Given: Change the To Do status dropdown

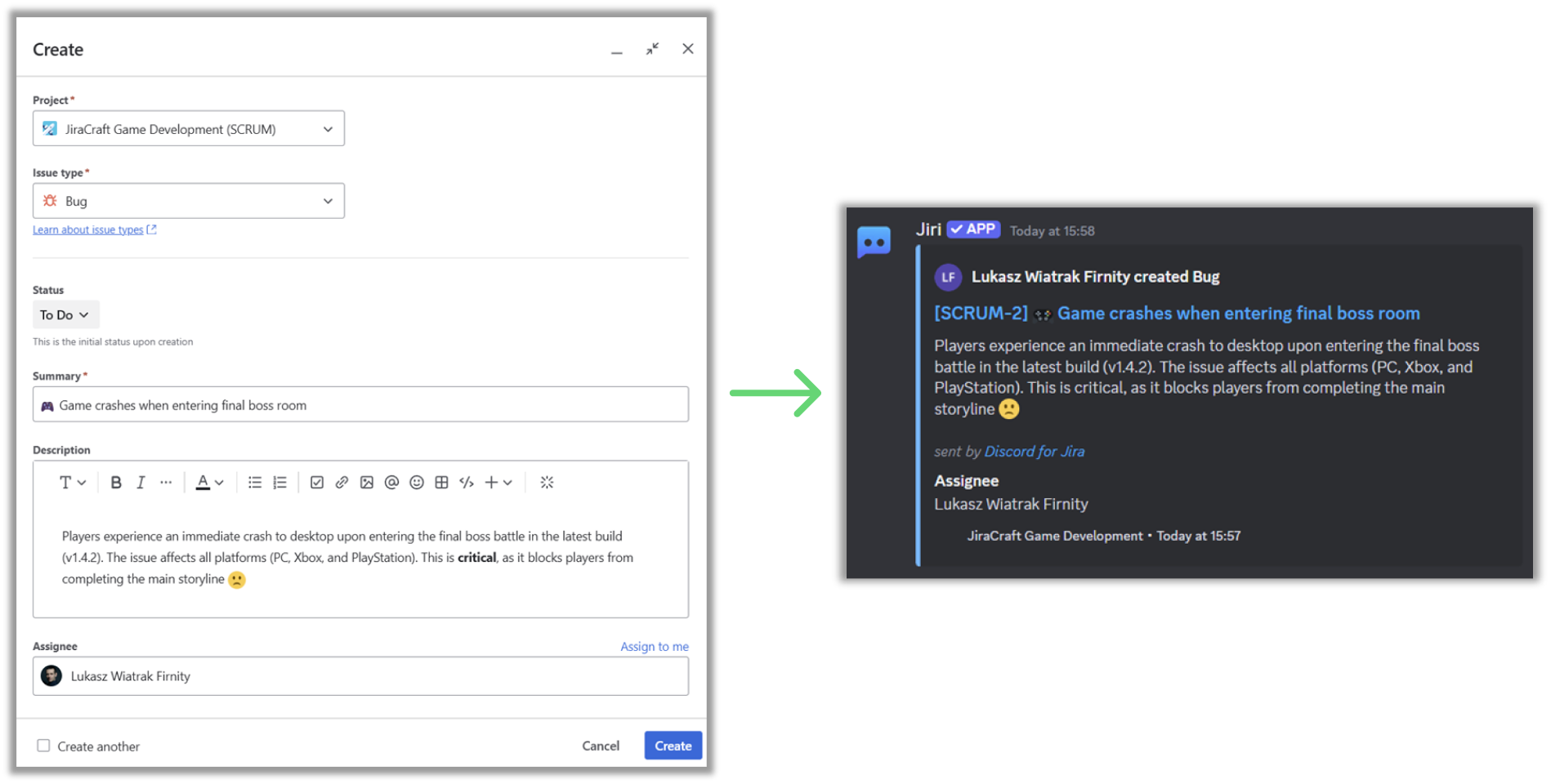Looking at the screenshot, I should pos(65,315).
